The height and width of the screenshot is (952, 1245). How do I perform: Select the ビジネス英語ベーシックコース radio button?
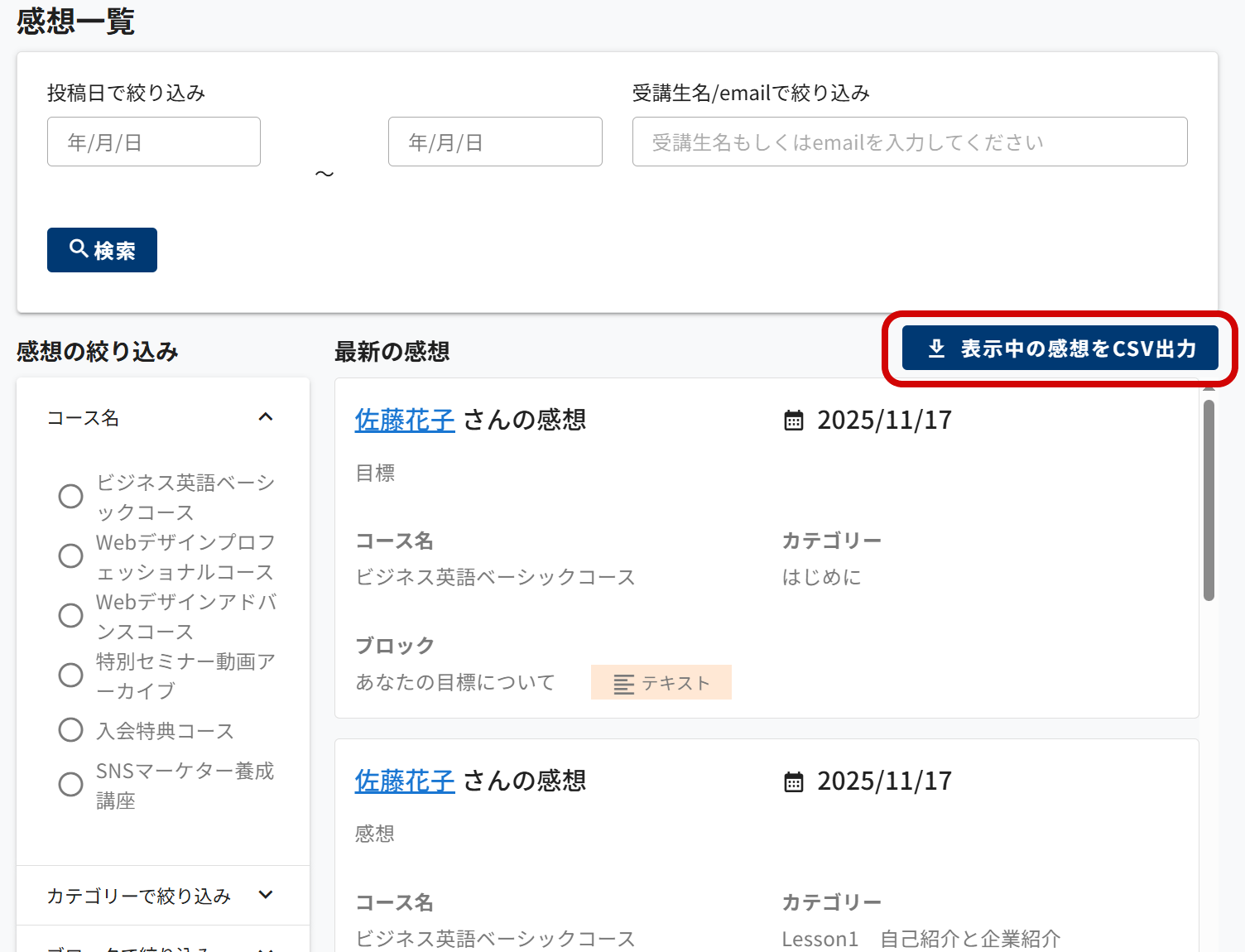click(71, 497)
